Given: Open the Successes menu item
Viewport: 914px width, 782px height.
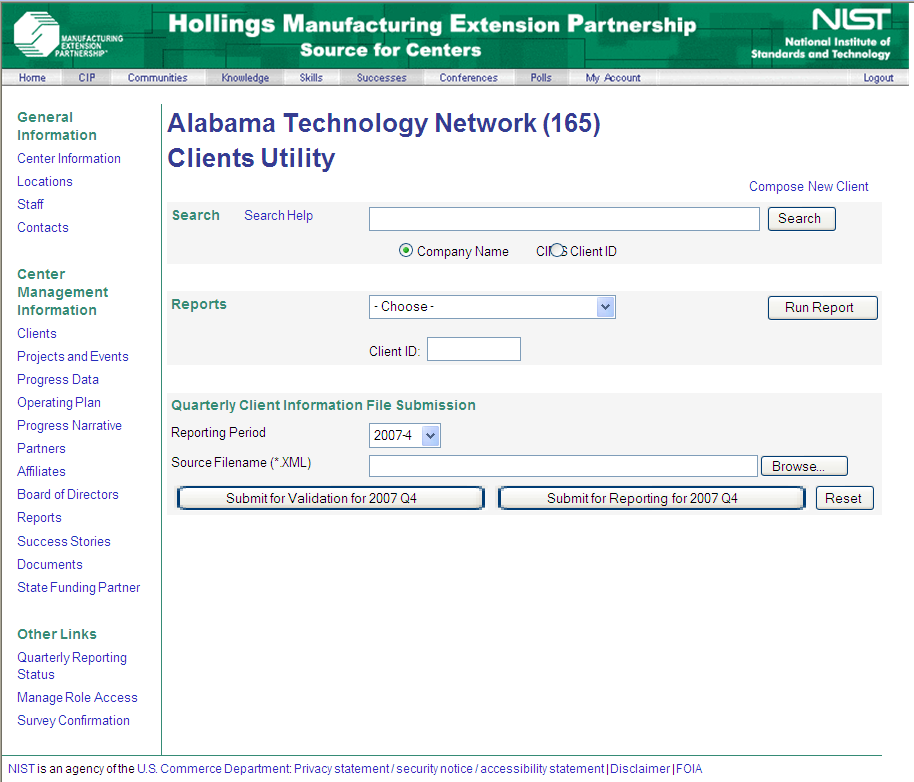Looking at the screenshot, I should (381, 78).
